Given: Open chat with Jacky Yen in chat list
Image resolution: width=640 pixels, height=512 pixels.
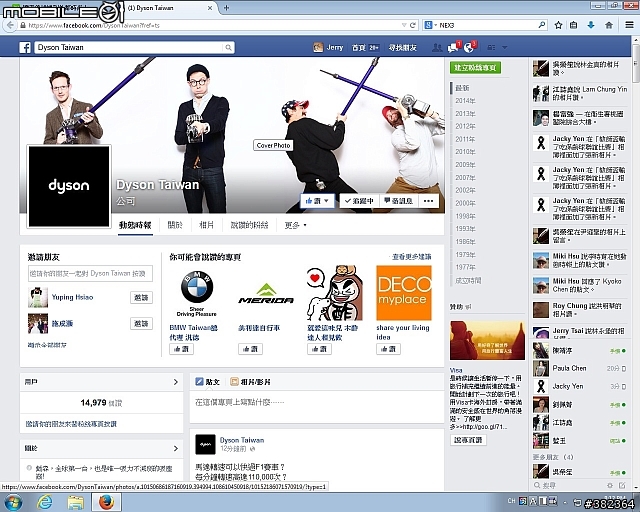Looking at the screenshot, I should click(x=579, y=386).
